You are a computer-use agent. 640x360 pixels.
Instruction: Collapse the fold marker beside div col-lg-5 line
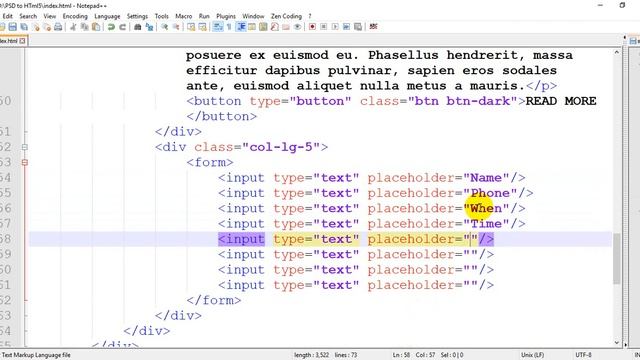[x=24, y=147]
